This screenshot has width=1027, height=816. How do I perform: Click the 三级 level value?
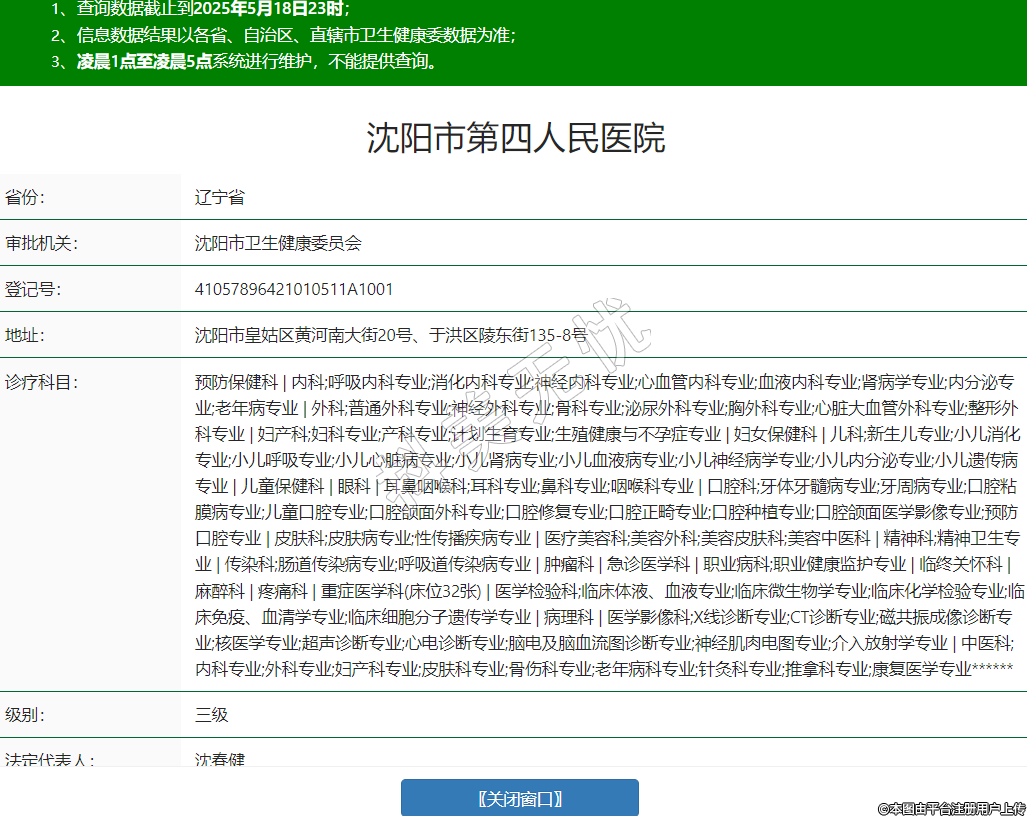pos(211,715)
